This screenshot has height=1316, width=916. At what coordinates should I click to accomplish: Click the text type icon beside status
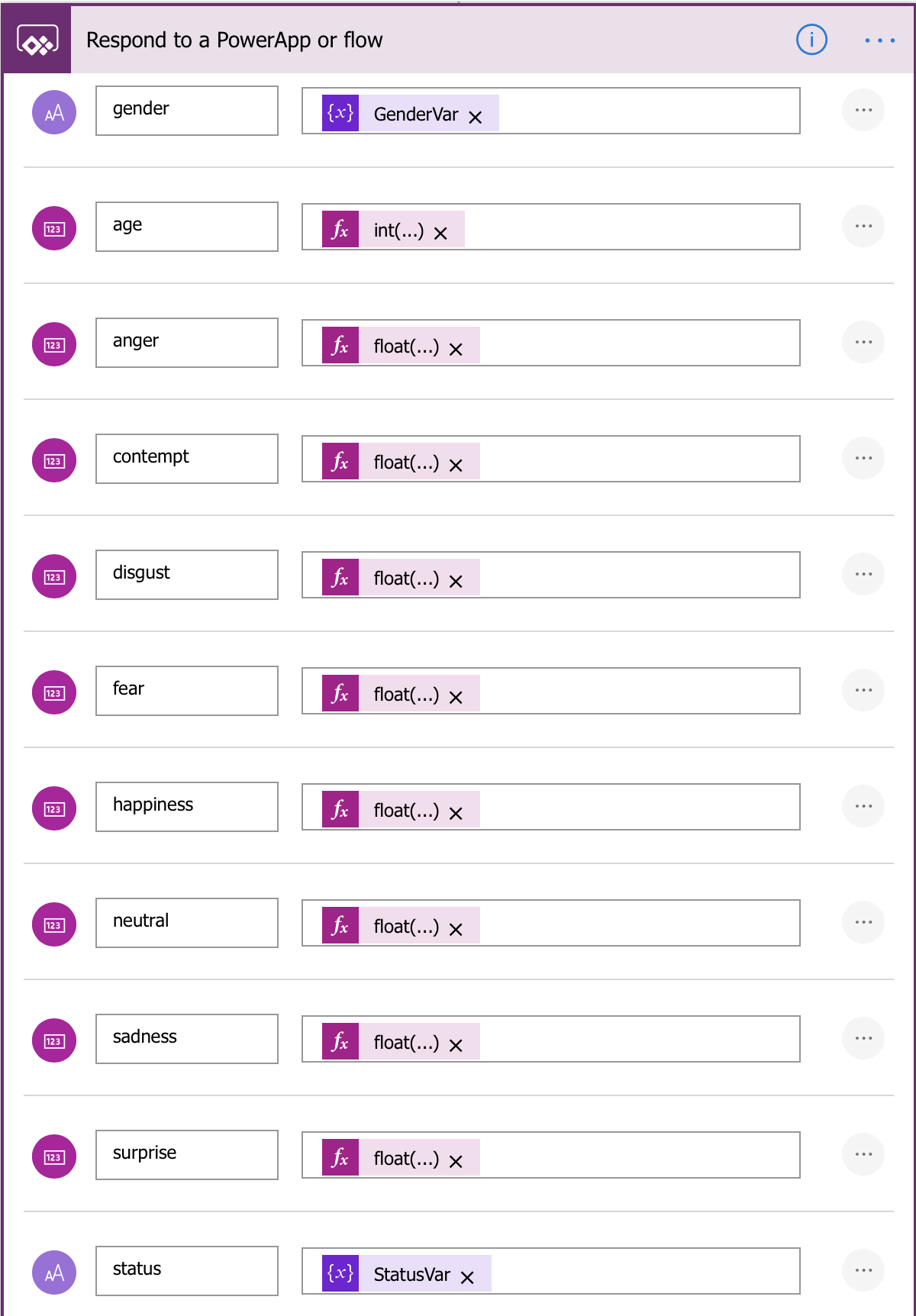(x=54, y=1272)
